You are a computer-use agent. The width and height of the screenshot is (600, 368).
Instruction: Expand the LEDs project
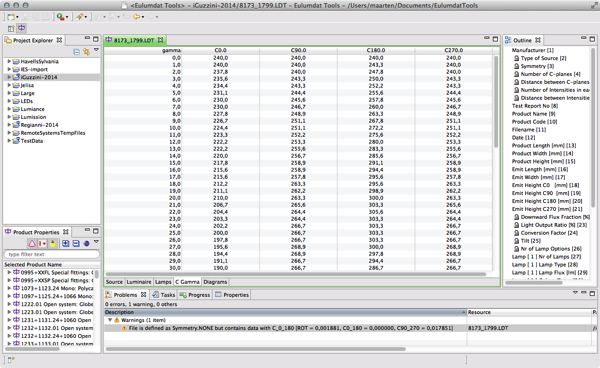[9, 101]
